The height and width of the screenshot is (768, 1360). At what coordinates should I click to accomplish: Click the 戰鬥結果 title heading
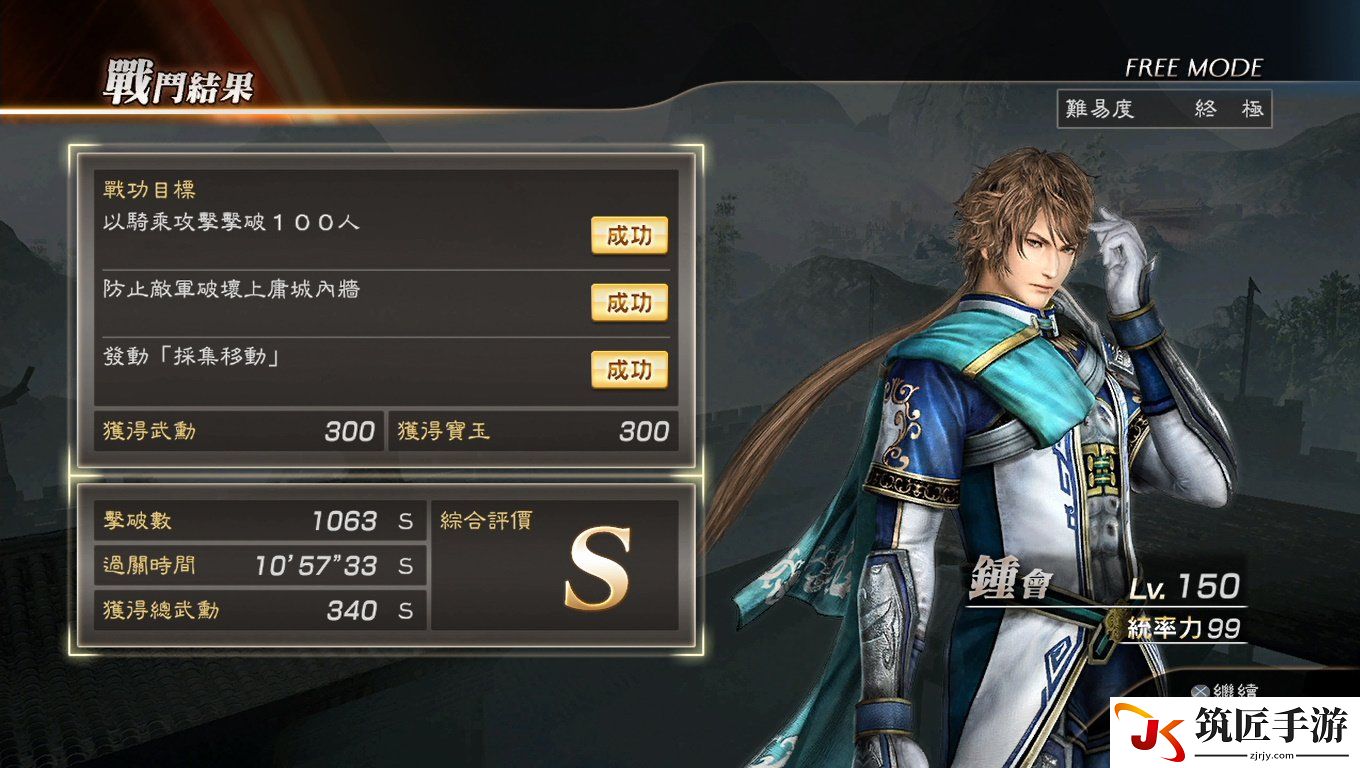[178, 82]
